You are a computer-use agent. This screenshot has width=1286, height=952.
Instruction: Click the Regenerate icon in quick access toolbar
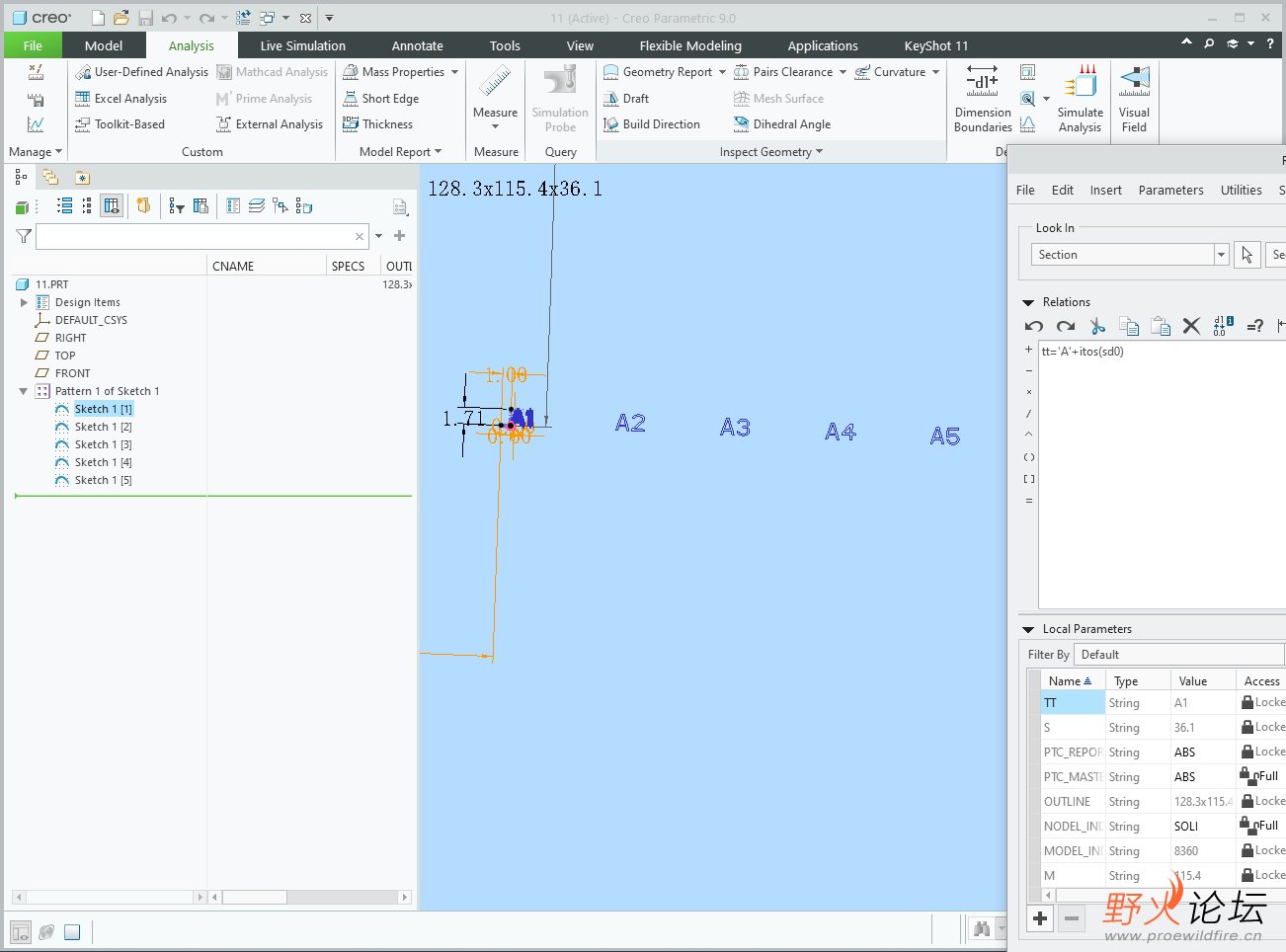[x=243, y=18]
